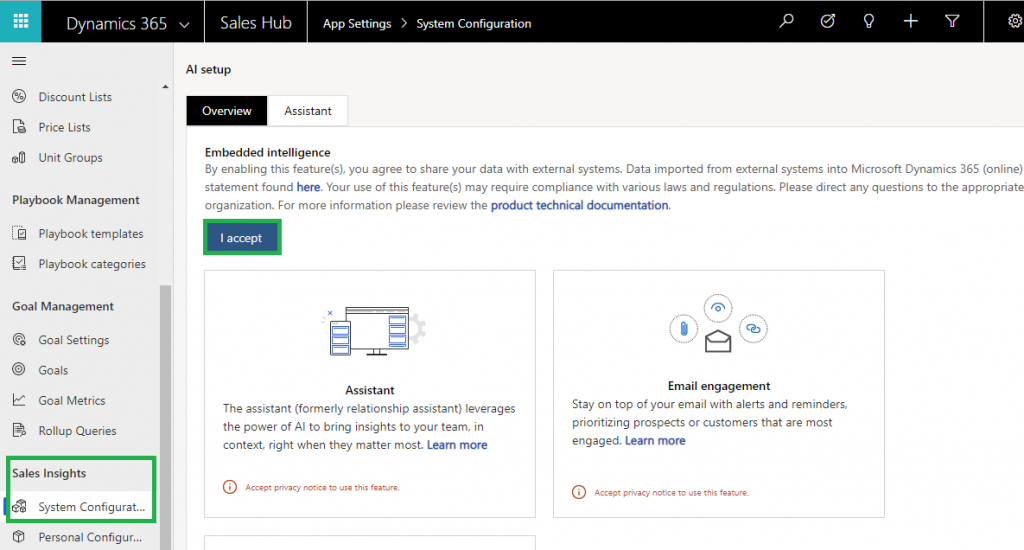Open the app launcher waffle icon
Viewport: 1024px width, 550px height.
20,21
